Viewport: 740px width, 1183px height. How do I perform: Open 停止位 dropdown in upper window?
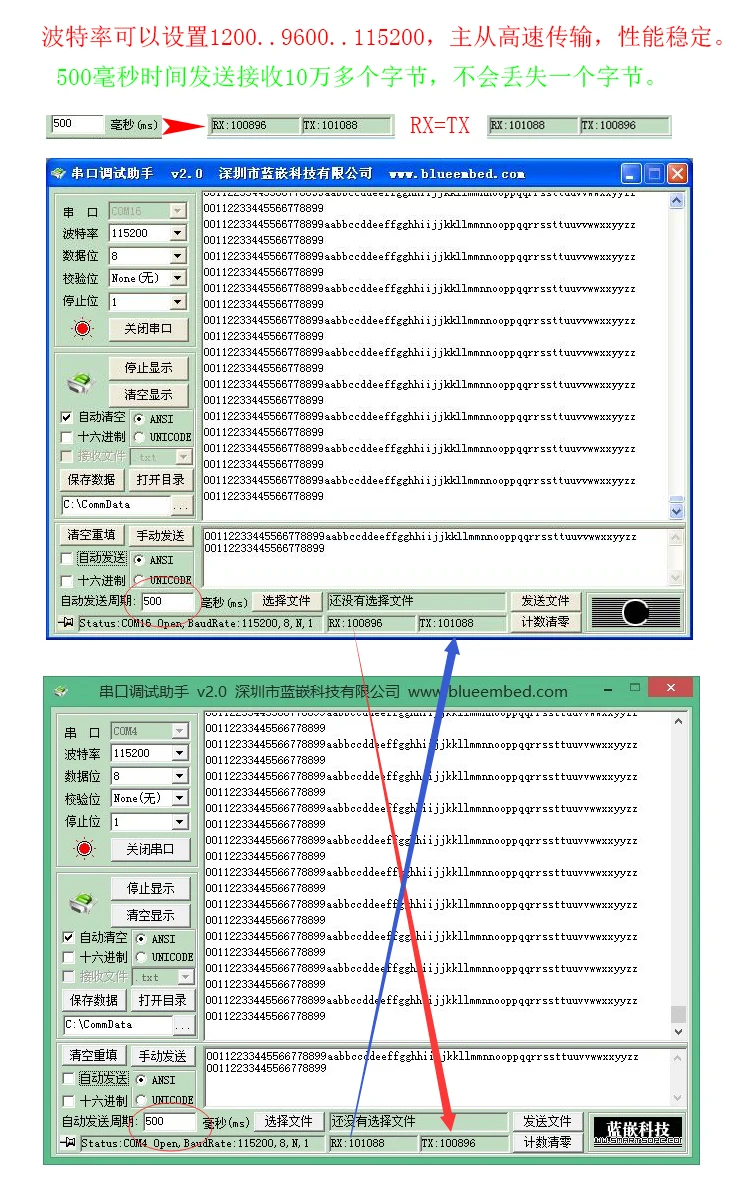click(178, 302)
